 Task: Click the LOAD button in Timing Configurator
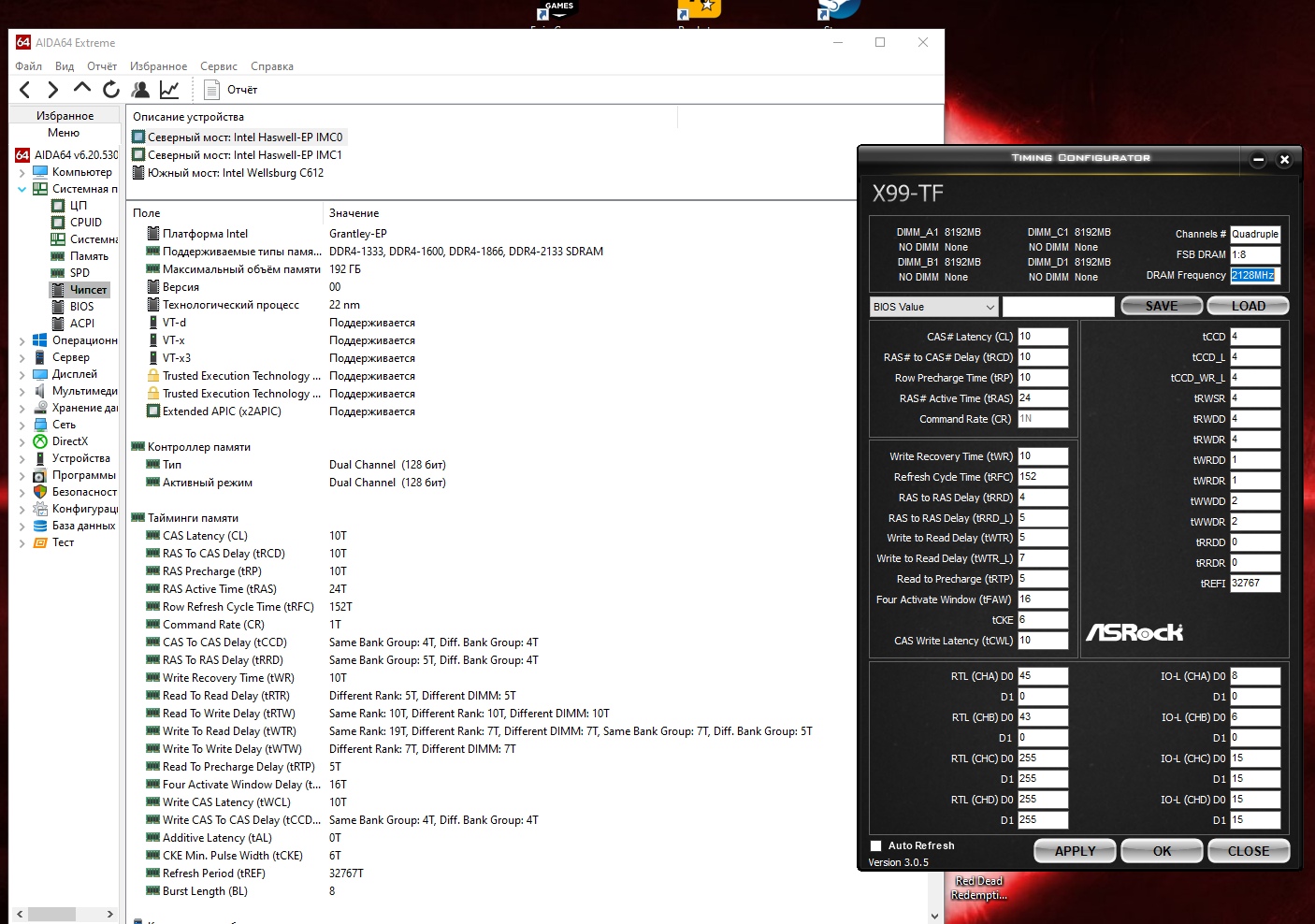pos(1249,306)
